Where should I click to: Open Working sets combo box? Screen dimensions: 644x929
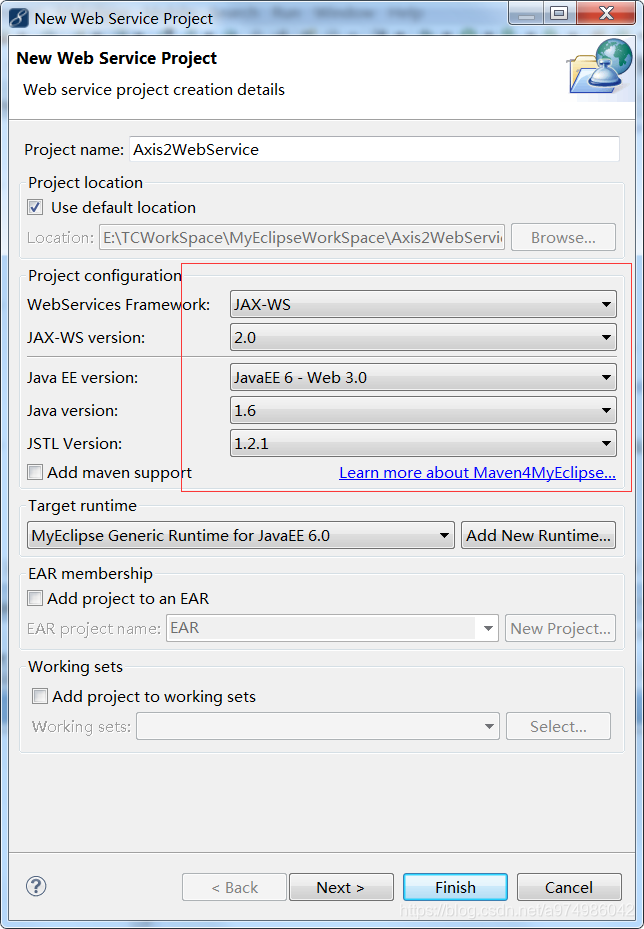click(318, 726)
